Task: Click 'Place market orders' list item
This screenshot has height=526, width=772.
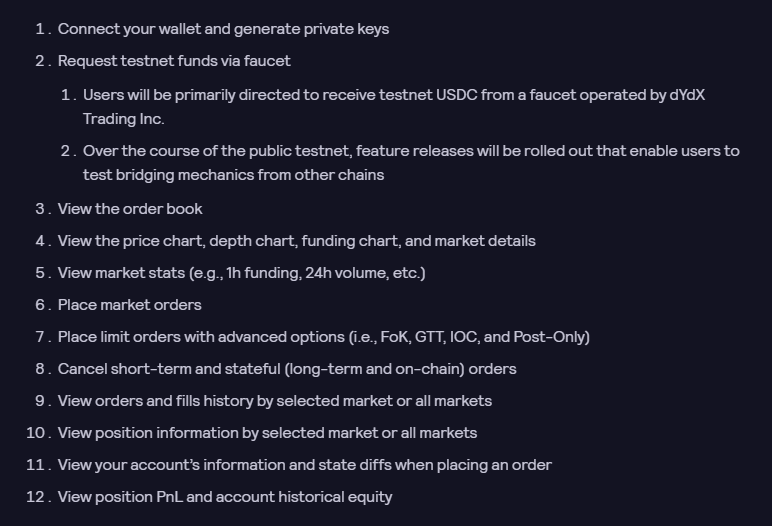Action: [129, 305]
